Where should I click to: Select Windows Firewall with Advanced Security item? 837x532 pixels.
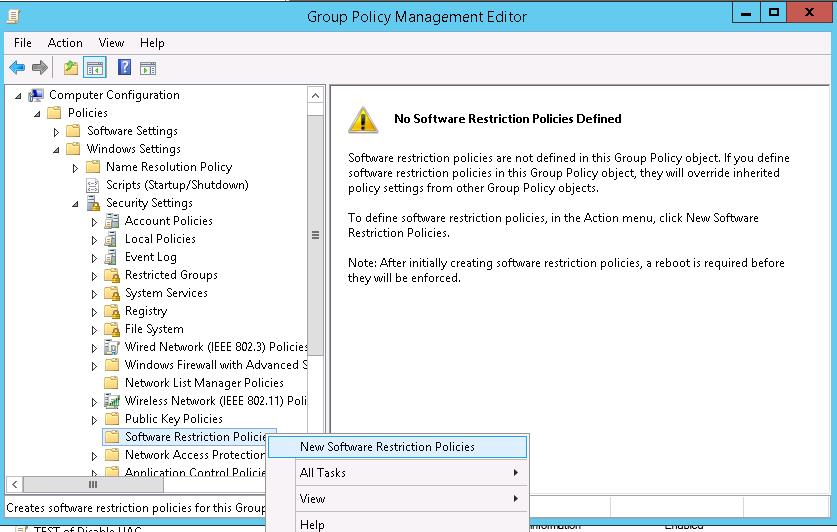click(x=216, y=365)
